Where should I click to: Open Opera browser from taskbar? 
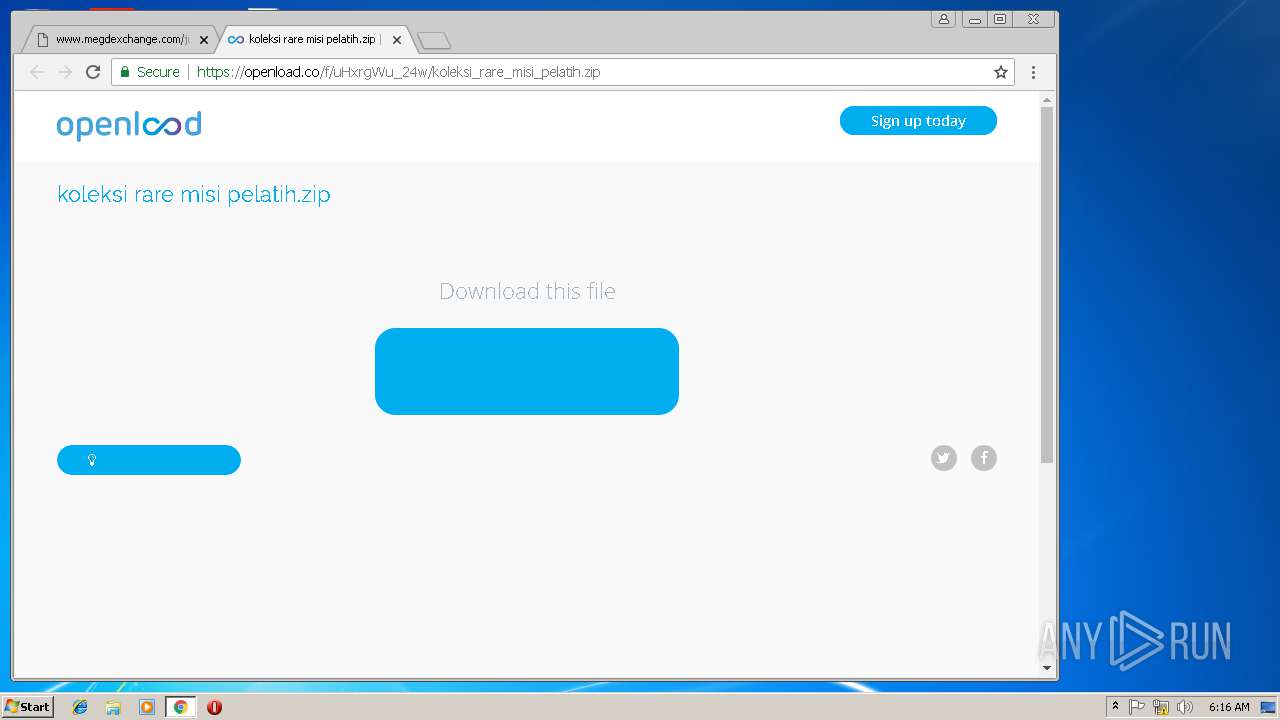pos(214,707)
